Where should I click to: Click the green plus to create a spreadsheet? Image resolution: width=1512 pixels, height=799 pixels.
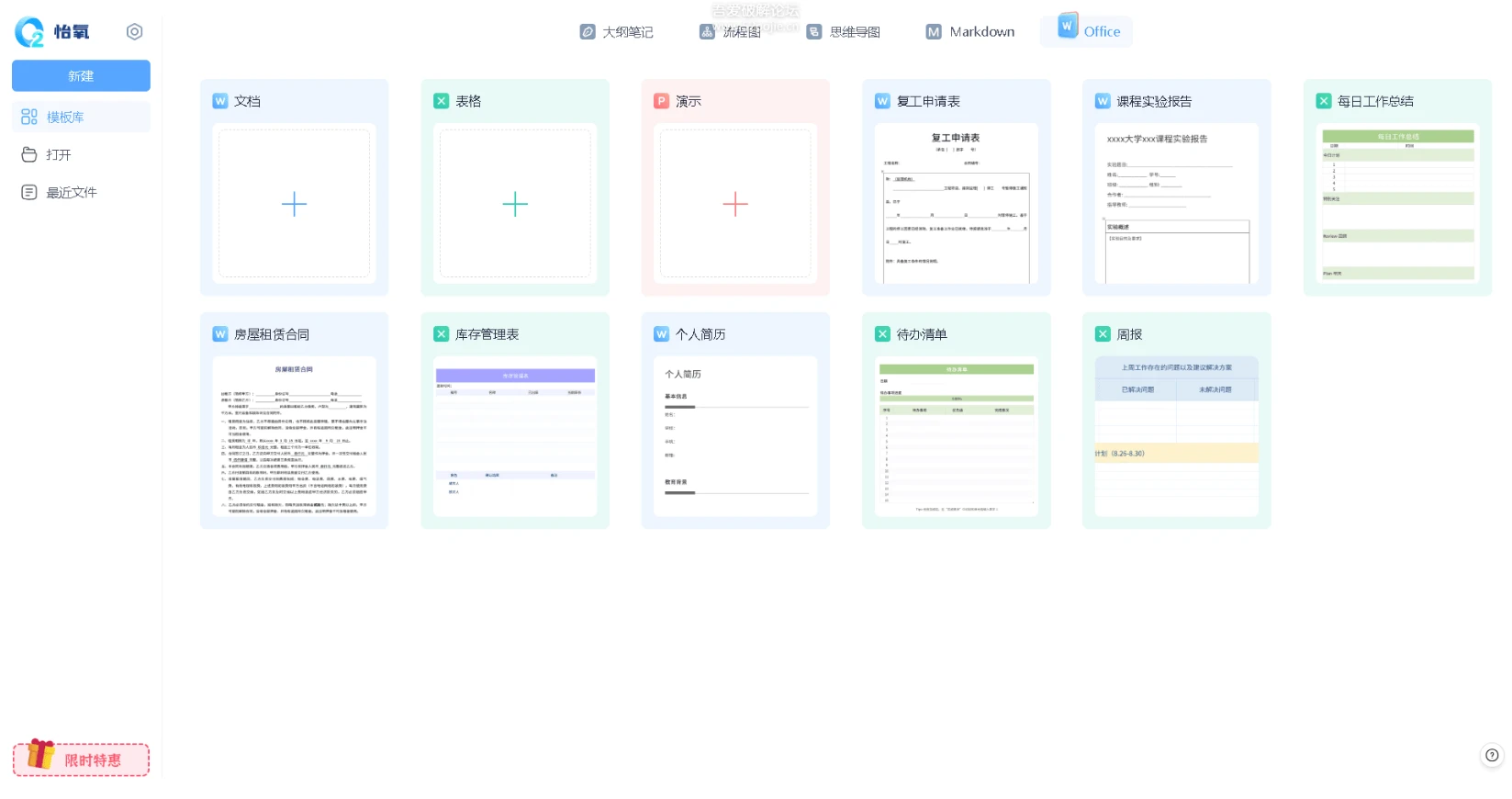[x=515, y=204]
